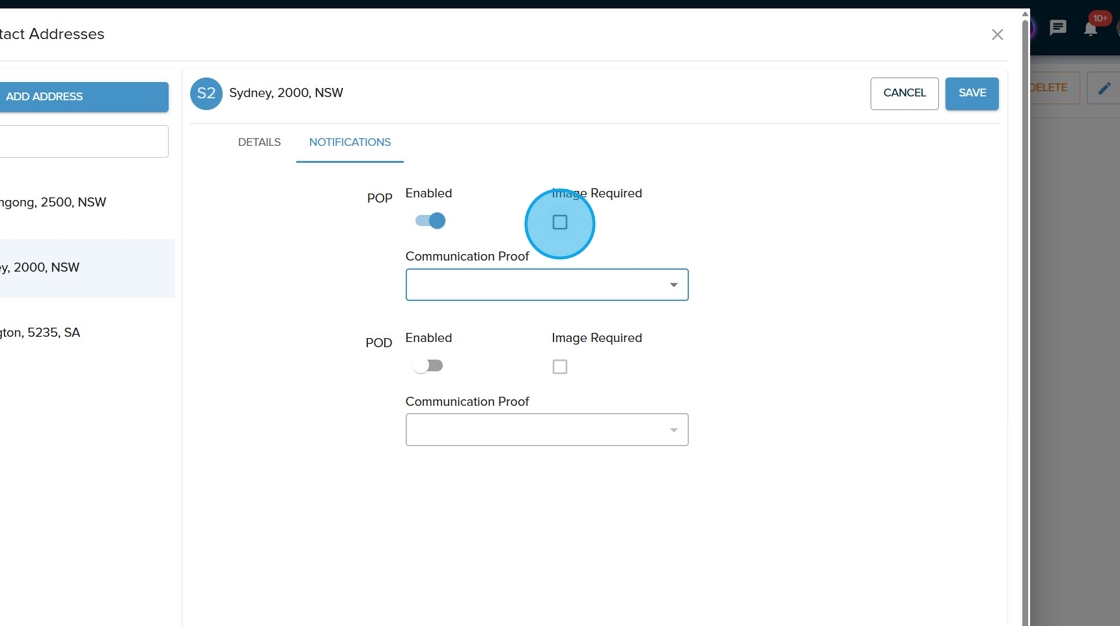This screenshot has height=626, width=1120.
Task: Open POD Communication Proof dropdown
Action: tap(547, 430)
